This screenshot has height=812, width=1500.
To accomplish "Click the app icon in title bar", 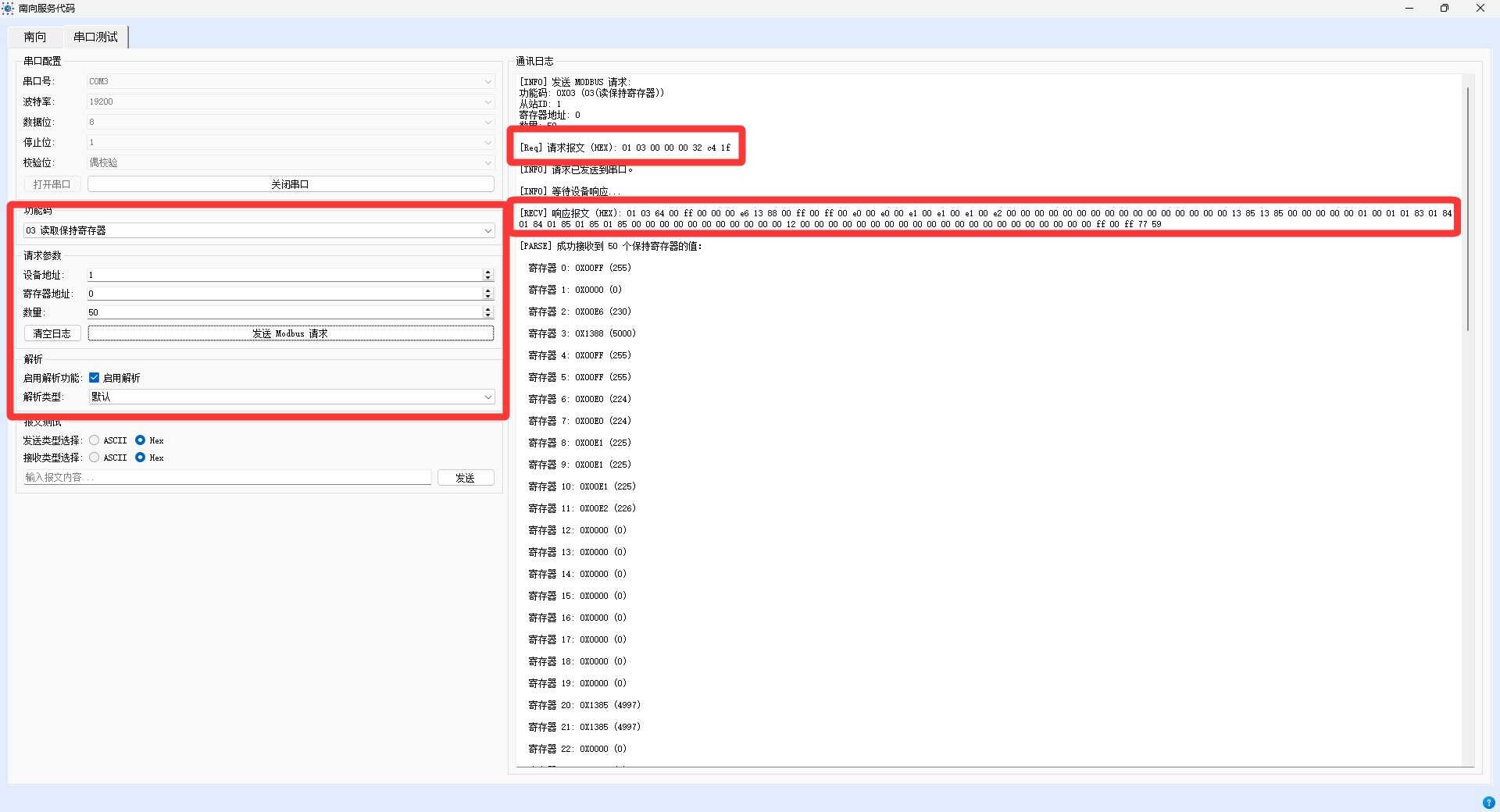I will point(8,9).
